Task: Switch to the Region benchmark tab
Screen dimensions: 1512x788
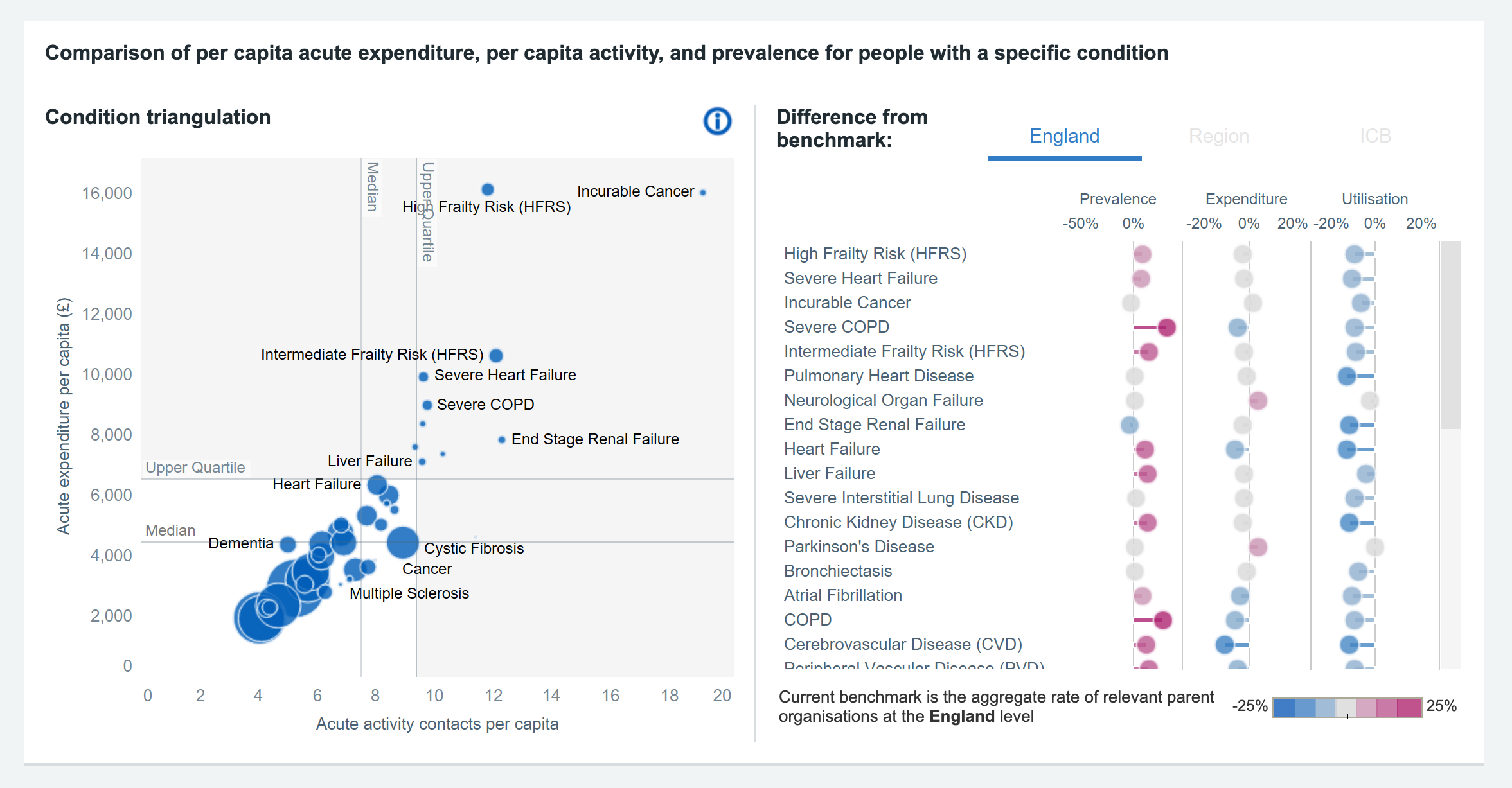Action: click(1218, 136)
